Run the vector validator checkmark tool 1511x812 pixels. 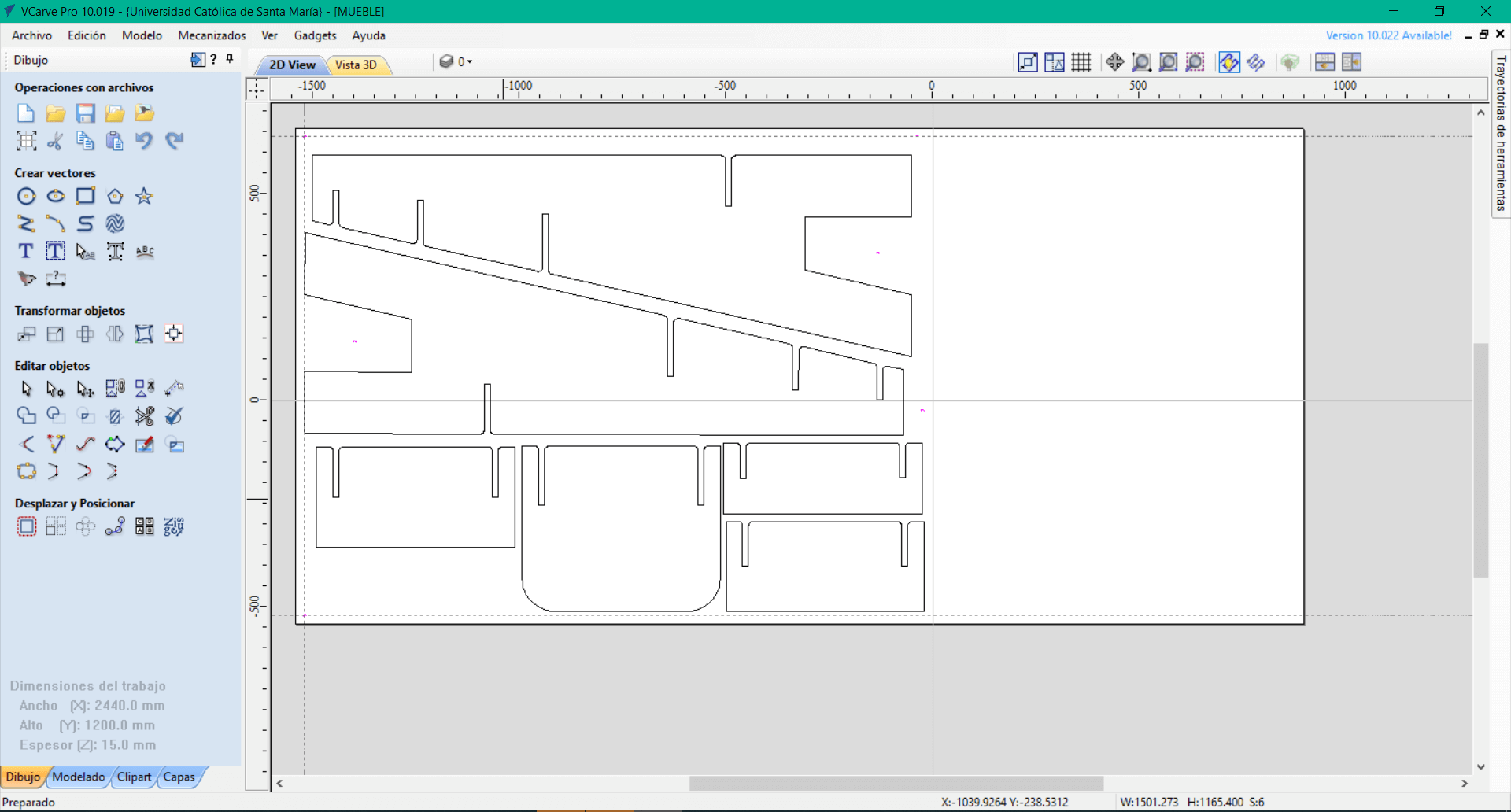(174, 416)
